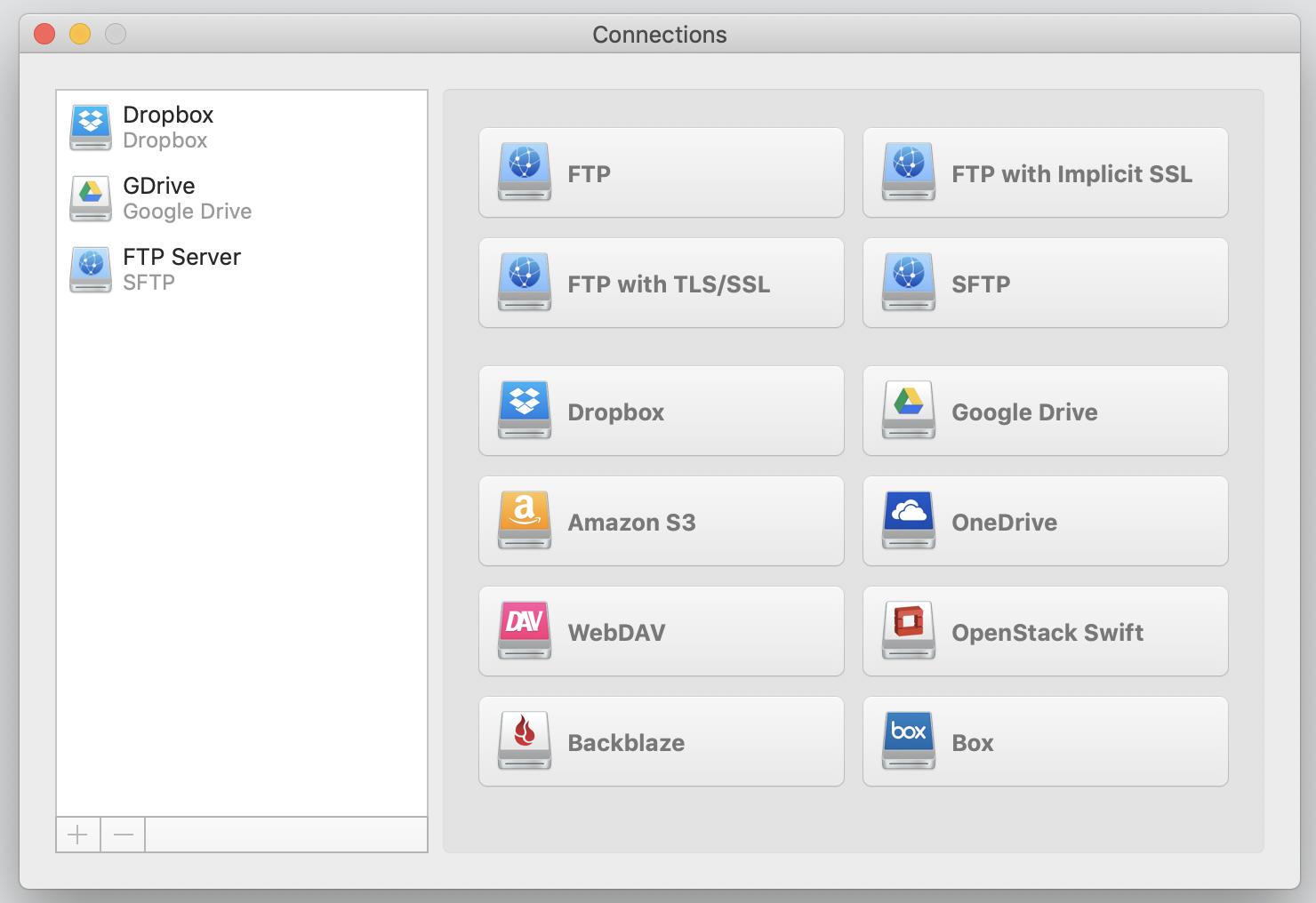Select the Google Drive connection type label

(1024, 412)
